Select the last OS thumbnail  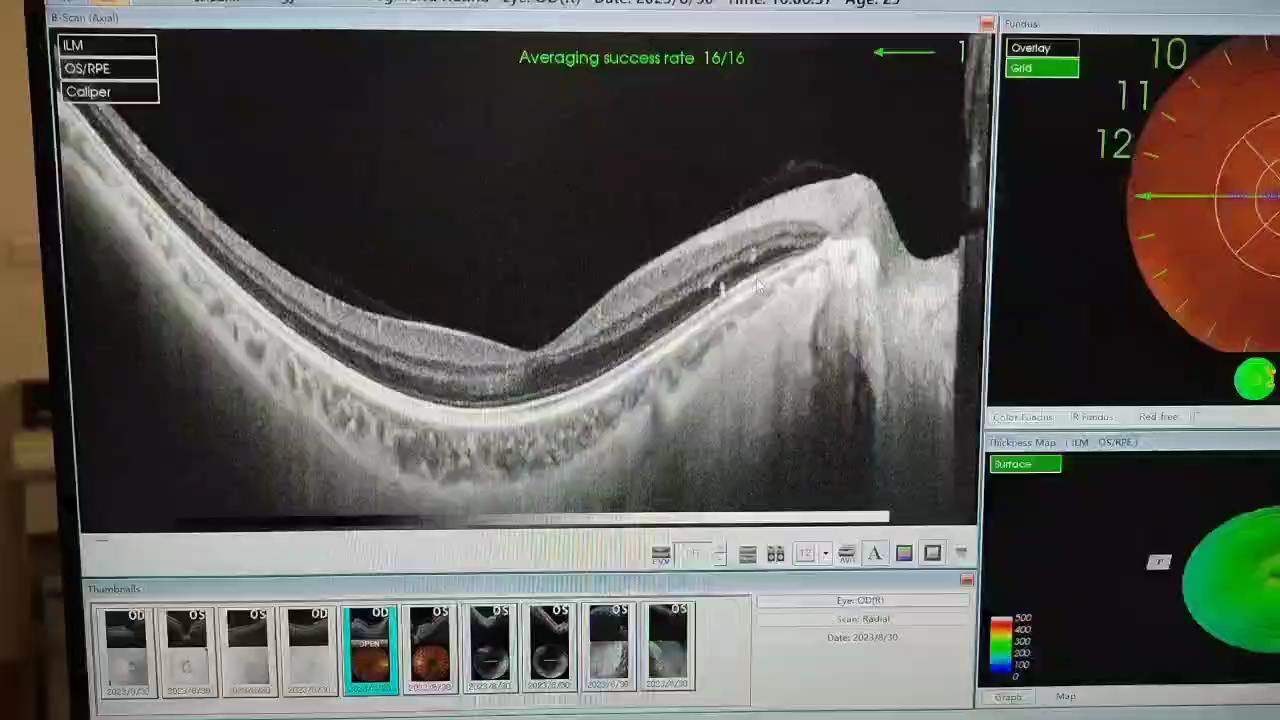pyautogui.click(x=668, y=646)
